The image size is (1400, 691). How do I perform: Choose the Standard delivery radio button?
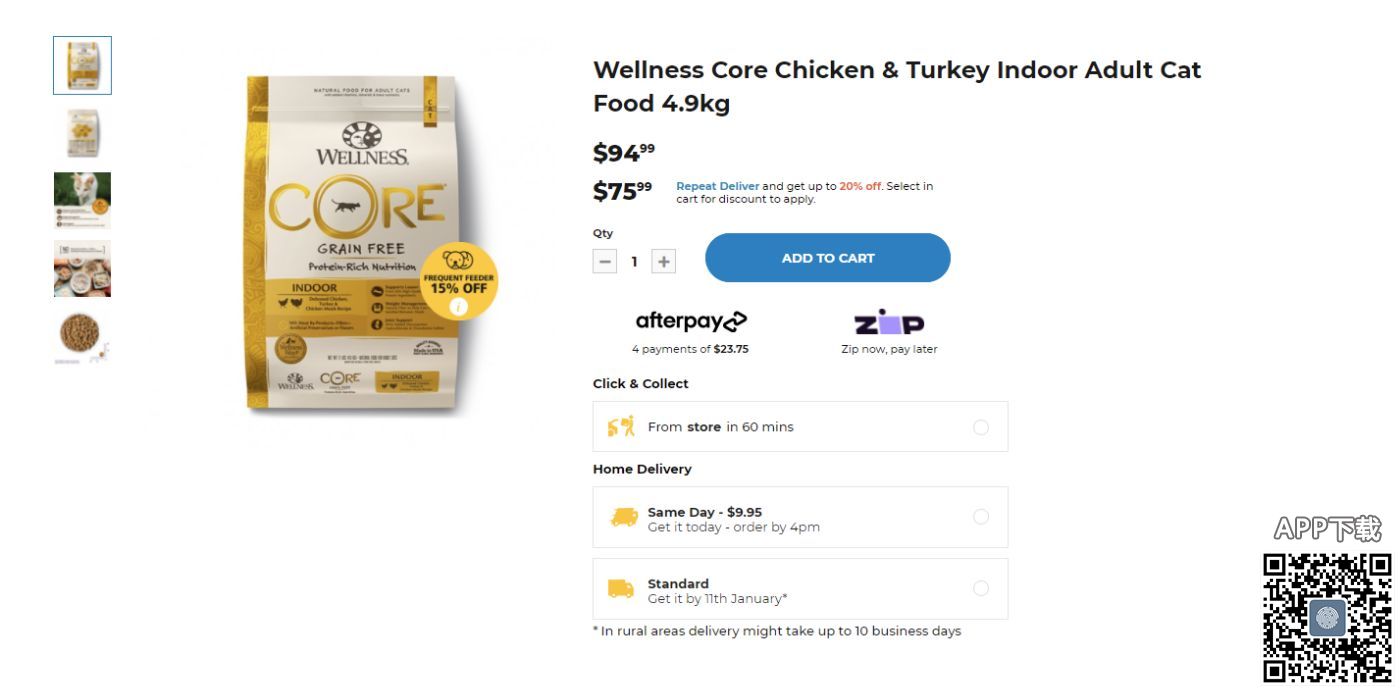[980, 589]
